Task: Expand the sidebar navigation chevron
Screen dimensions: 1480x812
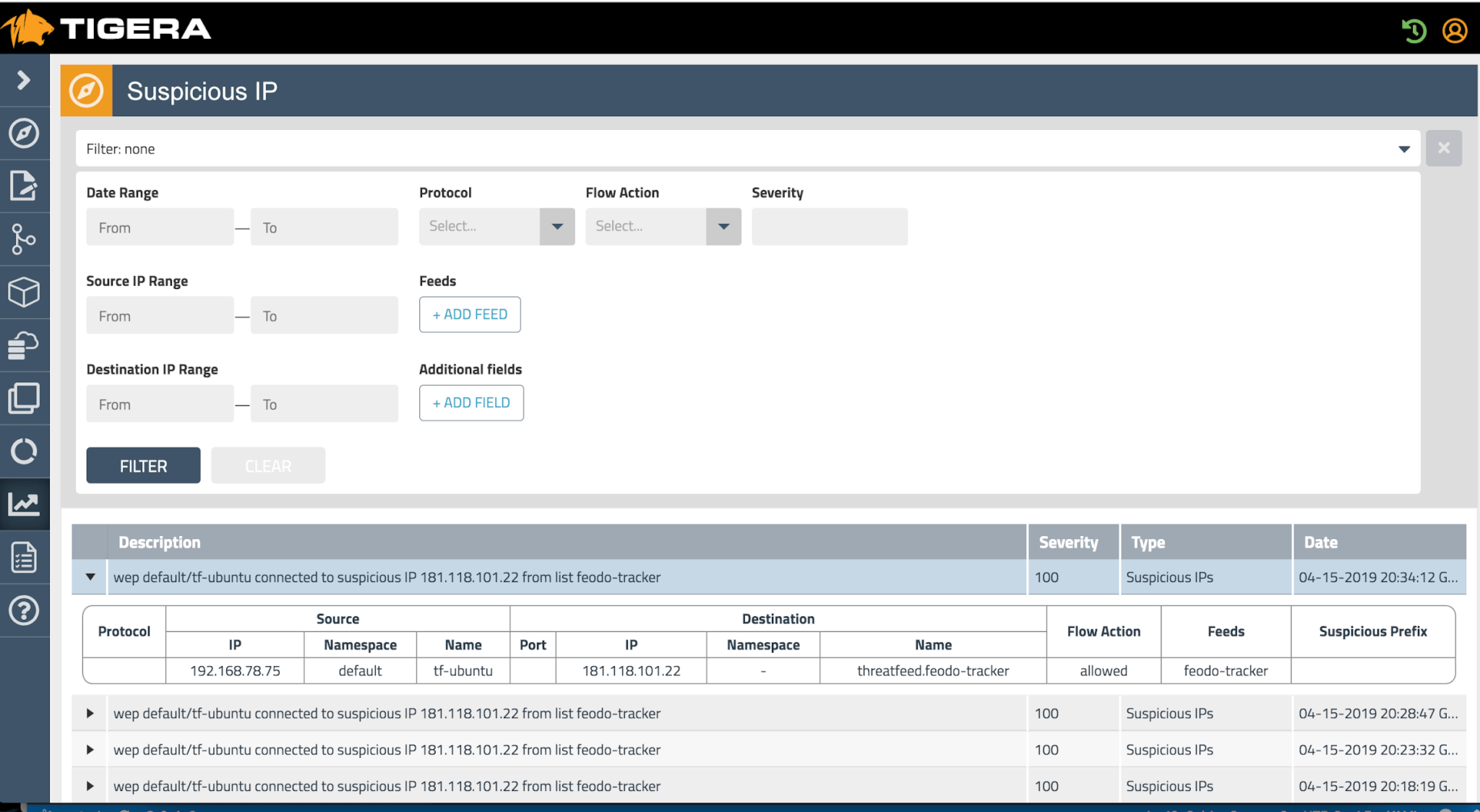Action: click(24, 79)
